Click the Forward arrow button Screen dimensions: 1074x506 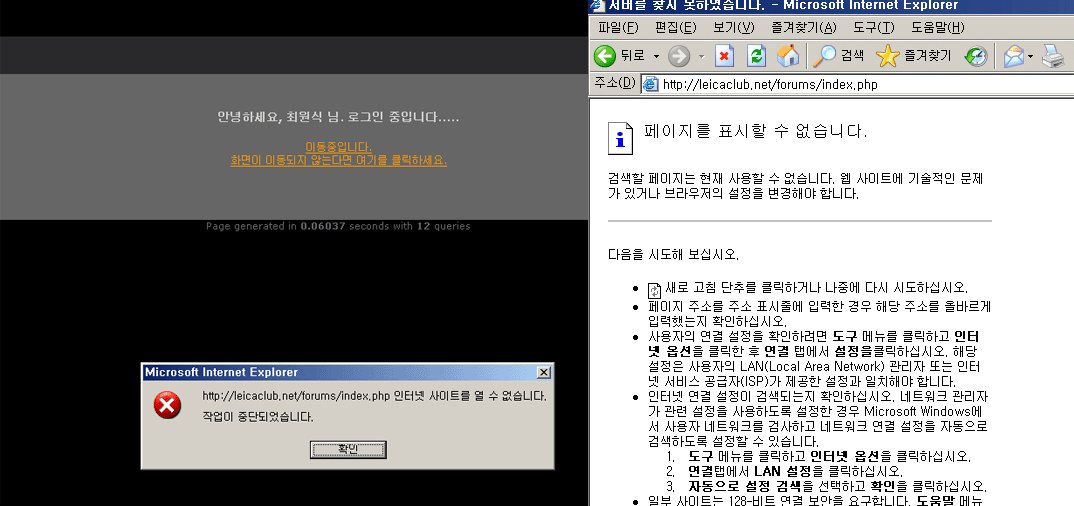click(x=679, y=56)
